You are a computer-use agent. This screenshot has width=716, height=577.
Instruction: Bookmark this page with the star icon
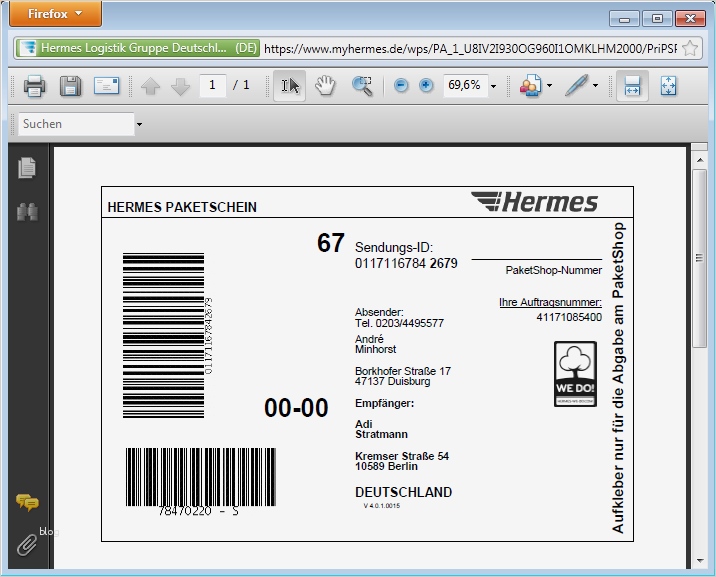coord(690,48)
